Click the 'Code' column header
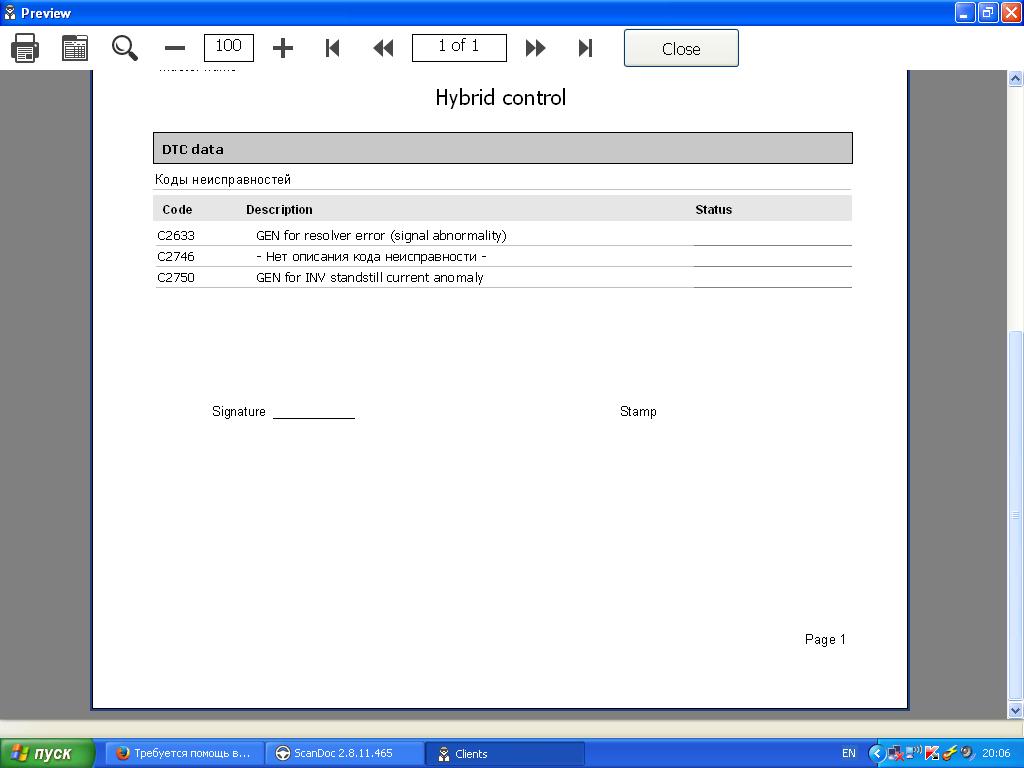The height and width of the screenshot is (768, 1024). (x=177, y=210)
